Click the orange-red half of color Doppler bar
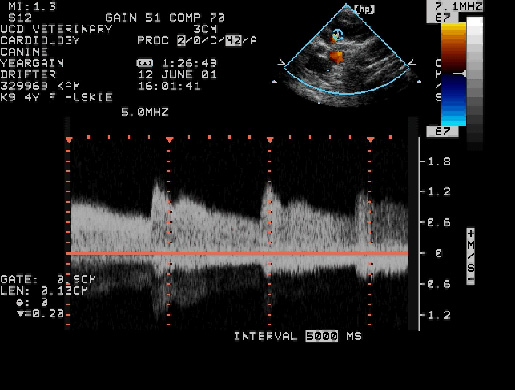 (x=453, y=48)
